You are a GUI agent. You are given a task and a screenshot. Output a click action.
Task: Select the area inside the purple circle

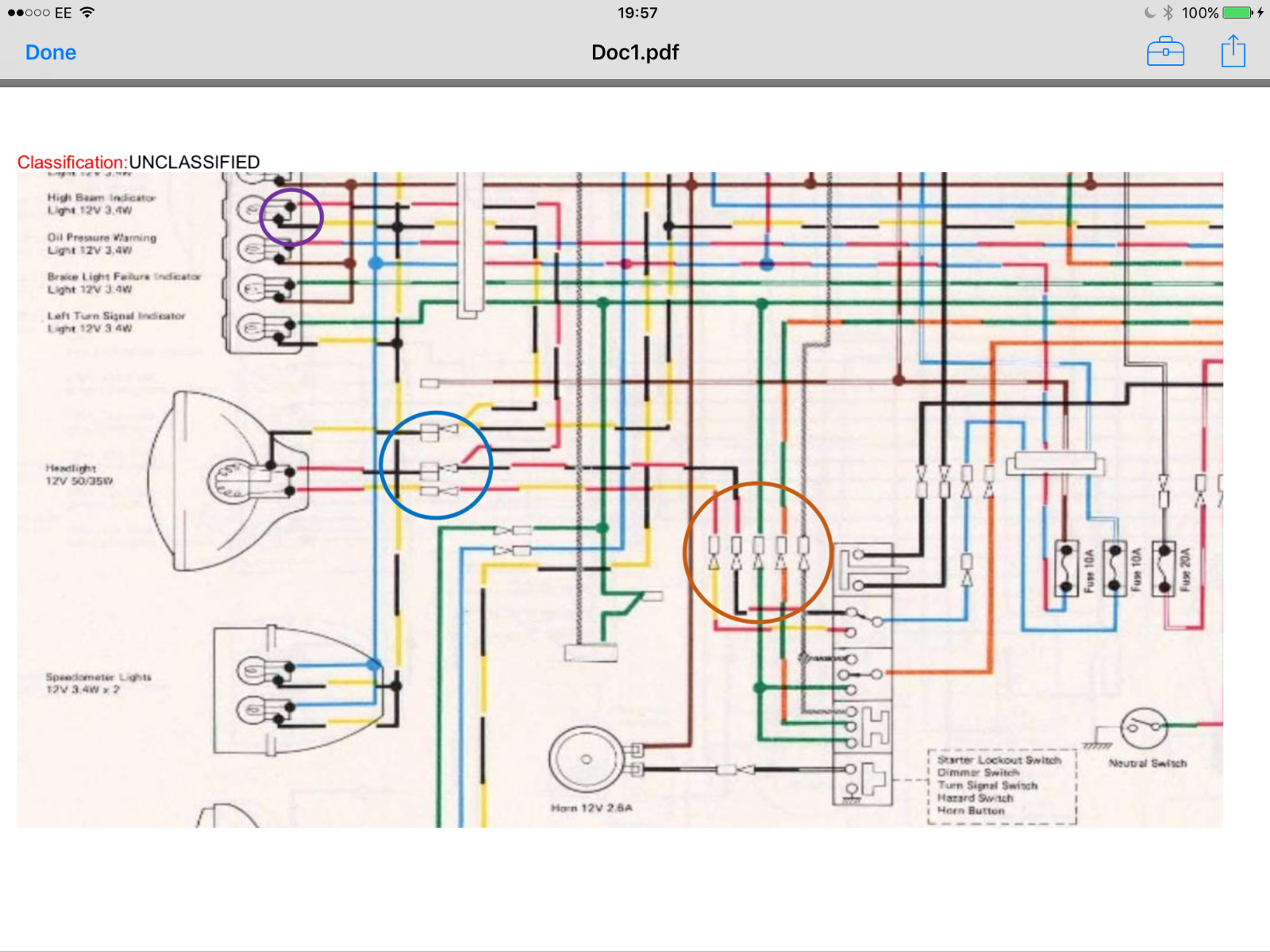[x=291, y=217]
